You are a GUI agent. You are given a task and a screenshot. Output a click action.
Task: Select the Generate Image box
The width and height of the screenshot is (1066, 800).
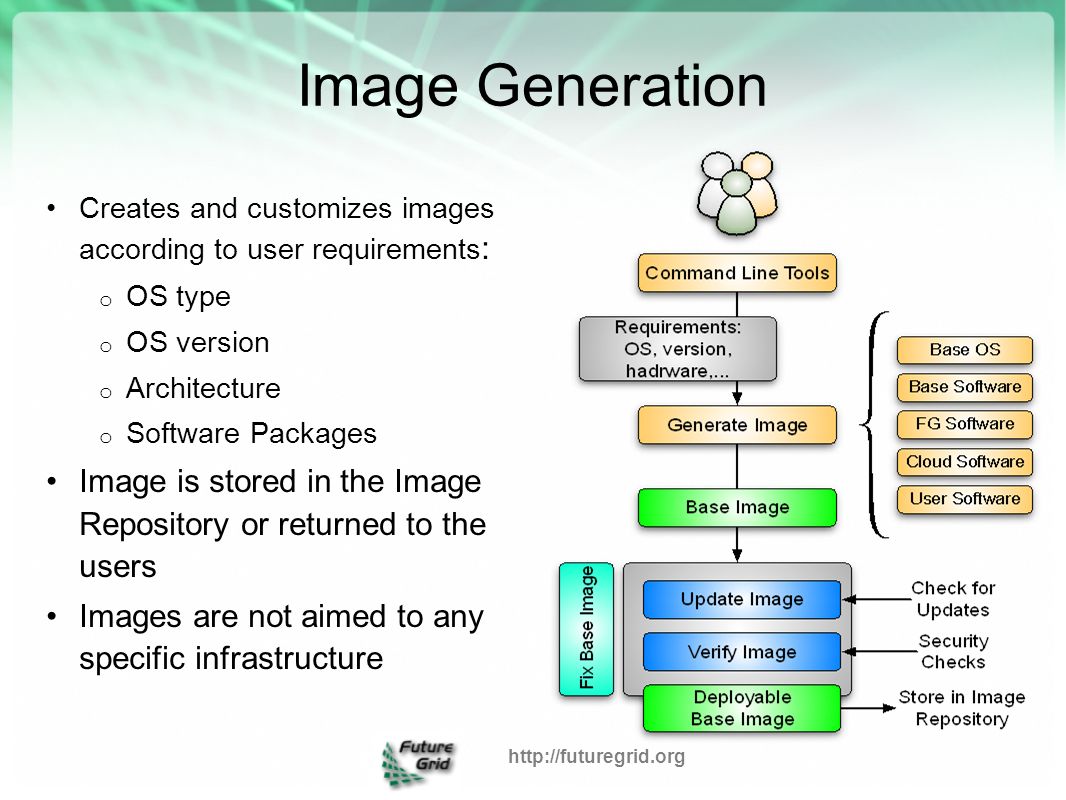(x=737, y=425)
